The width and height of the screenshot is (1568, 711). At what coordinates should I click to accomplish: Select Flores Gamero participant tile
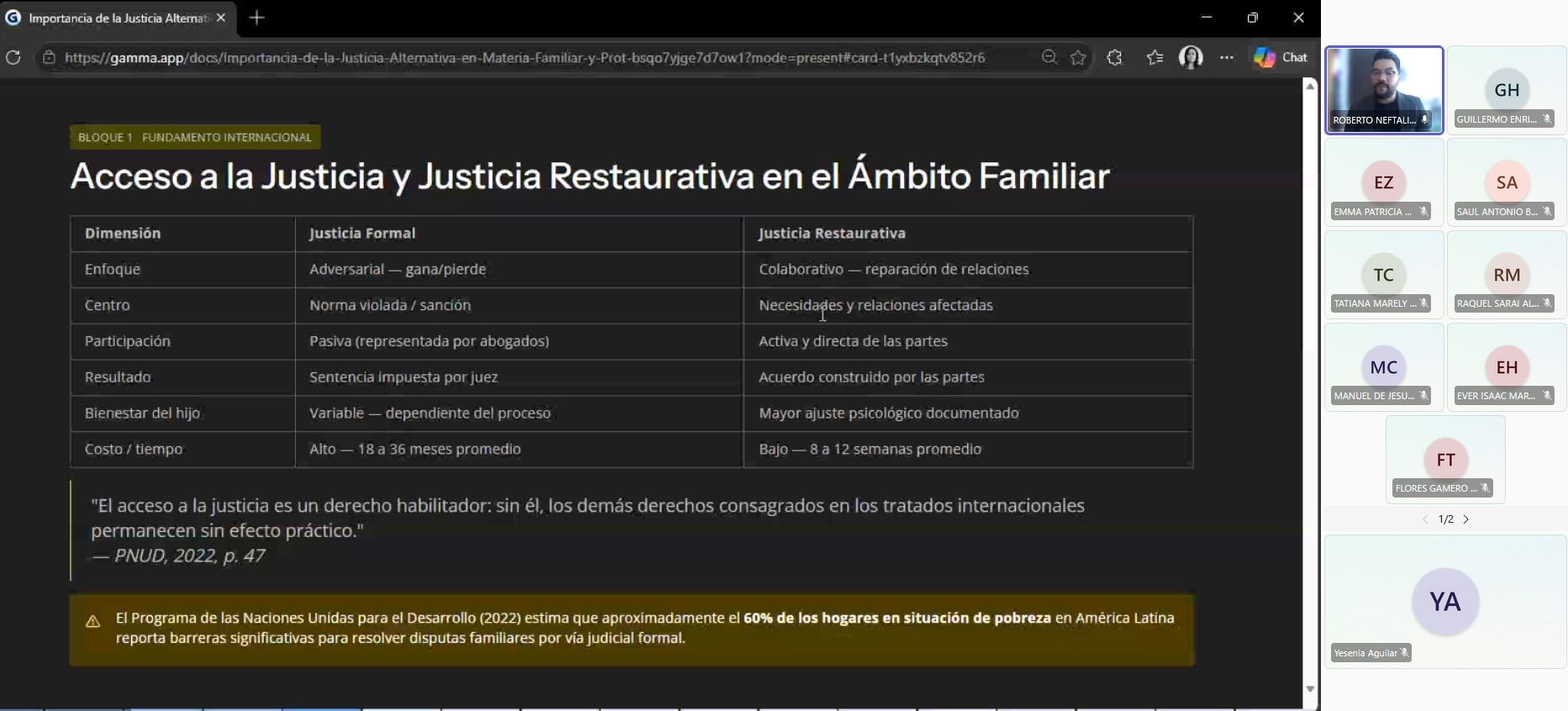pyautogui.click(x=1445, y=460)
